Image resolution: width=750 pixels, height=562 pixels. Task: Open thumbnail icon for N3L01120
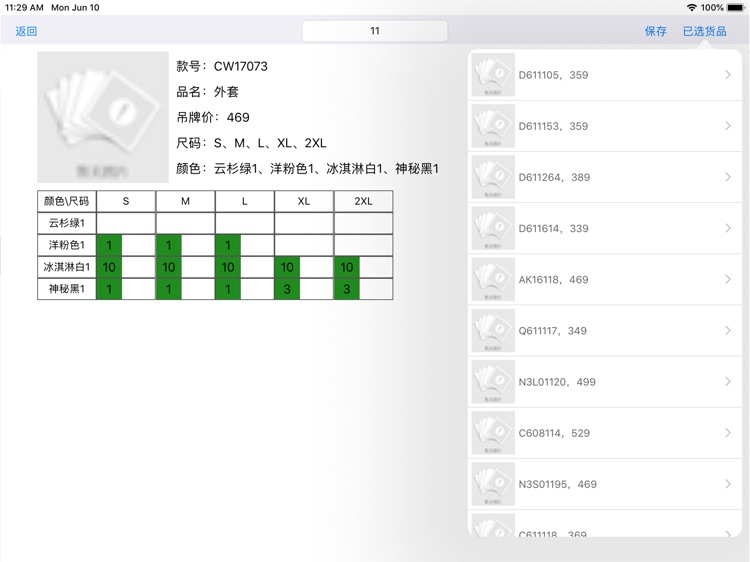point(493,382)
